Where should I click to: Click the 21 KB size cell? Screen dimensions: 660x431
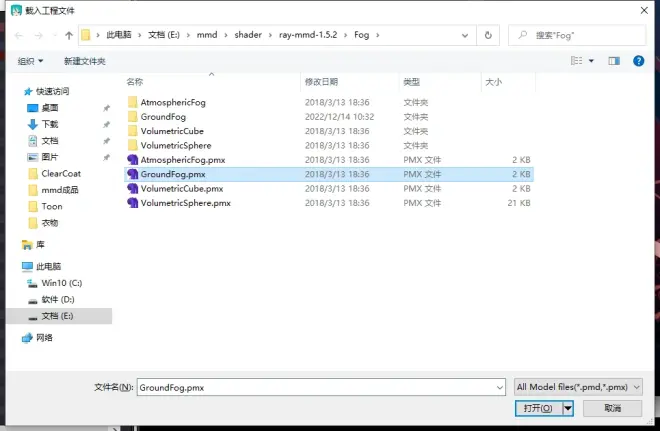pos(519,203)
